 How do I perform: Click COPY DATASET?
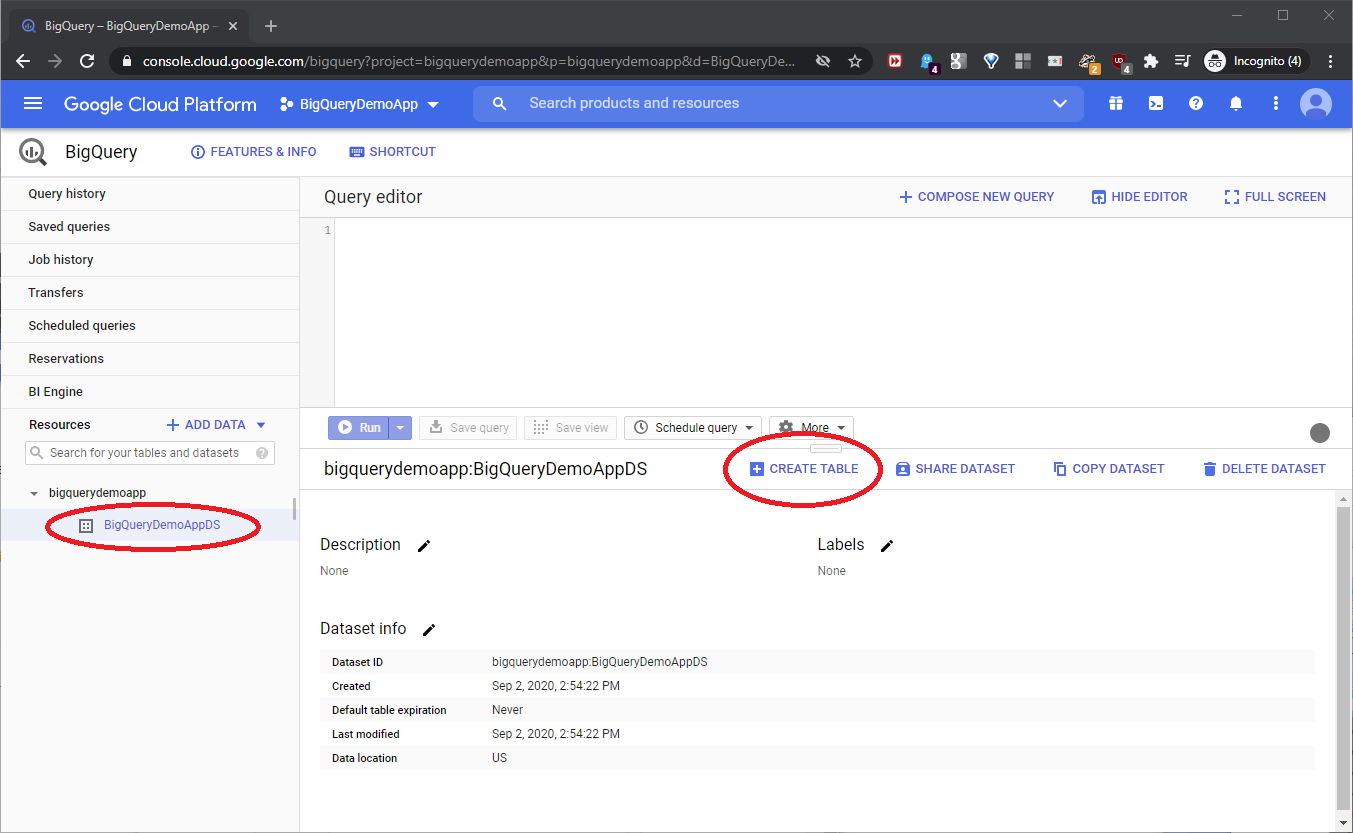click(1109, 469)
